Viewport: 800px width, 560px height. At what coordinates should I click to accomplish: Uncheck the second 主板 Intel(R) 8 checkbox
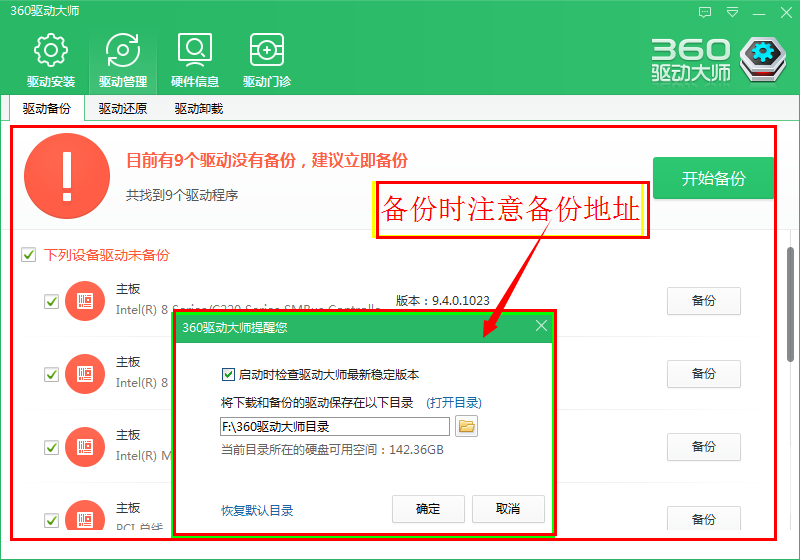coord(52,374)
